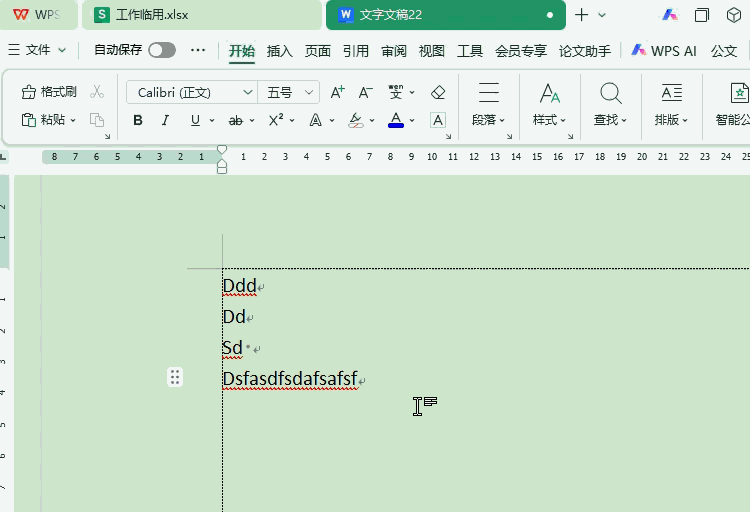Italicize text with the I icon

click(165, 120)
